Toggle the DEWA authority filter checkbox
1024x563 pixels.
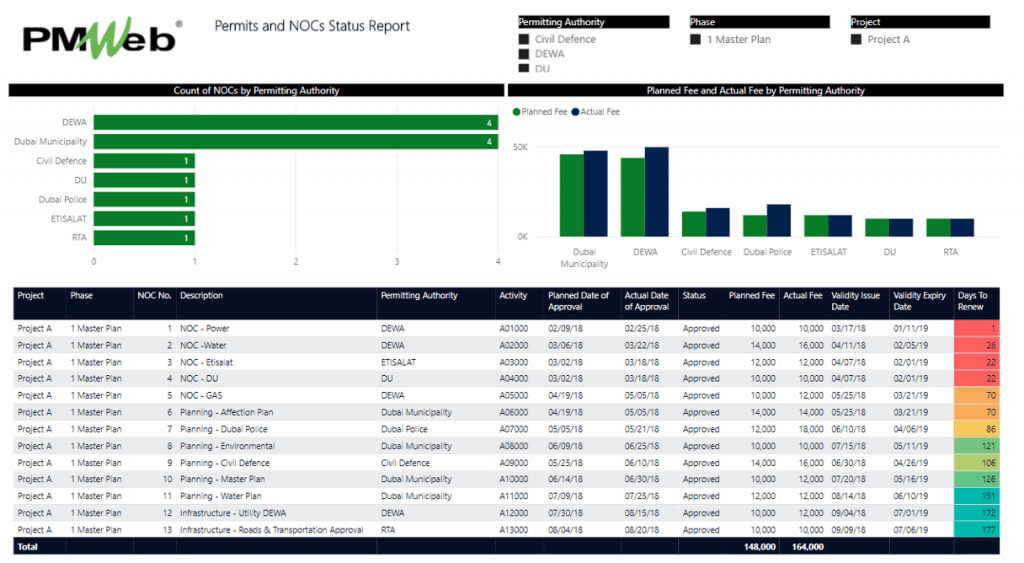click(x=524, y=54)
